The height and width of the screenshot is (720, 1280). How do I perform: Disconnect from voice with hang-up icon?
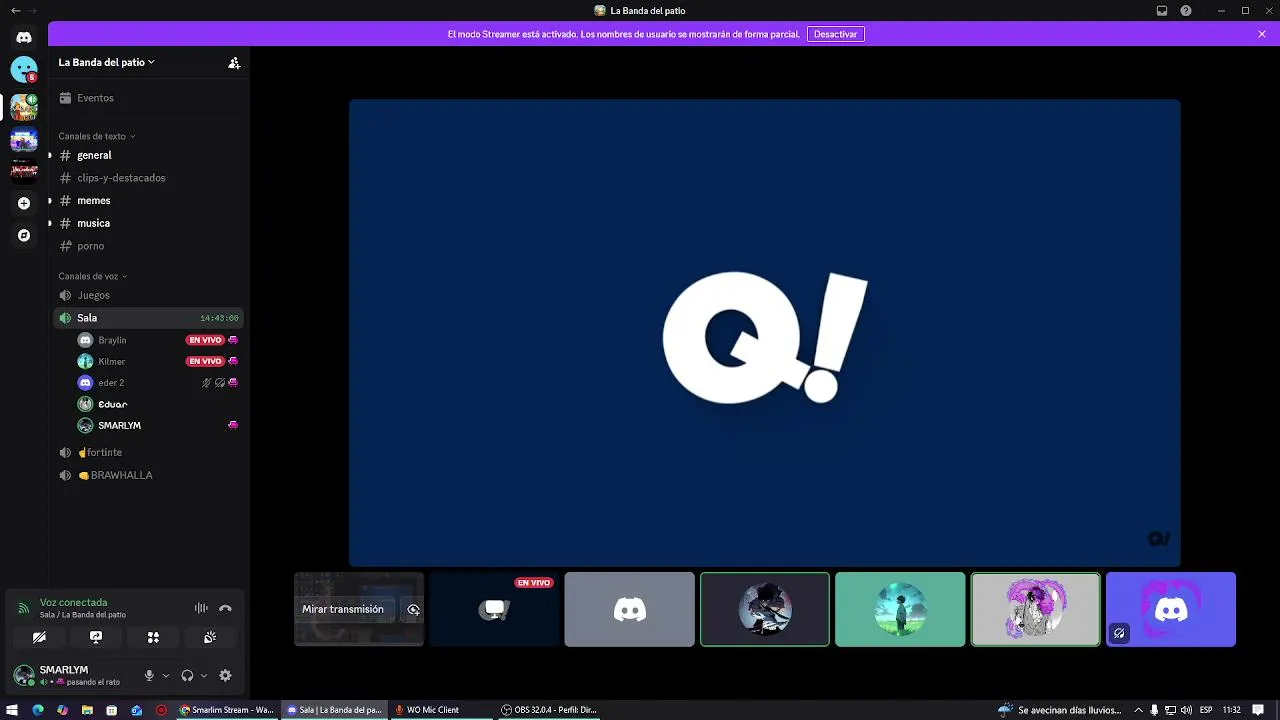[x=225, y=608]
